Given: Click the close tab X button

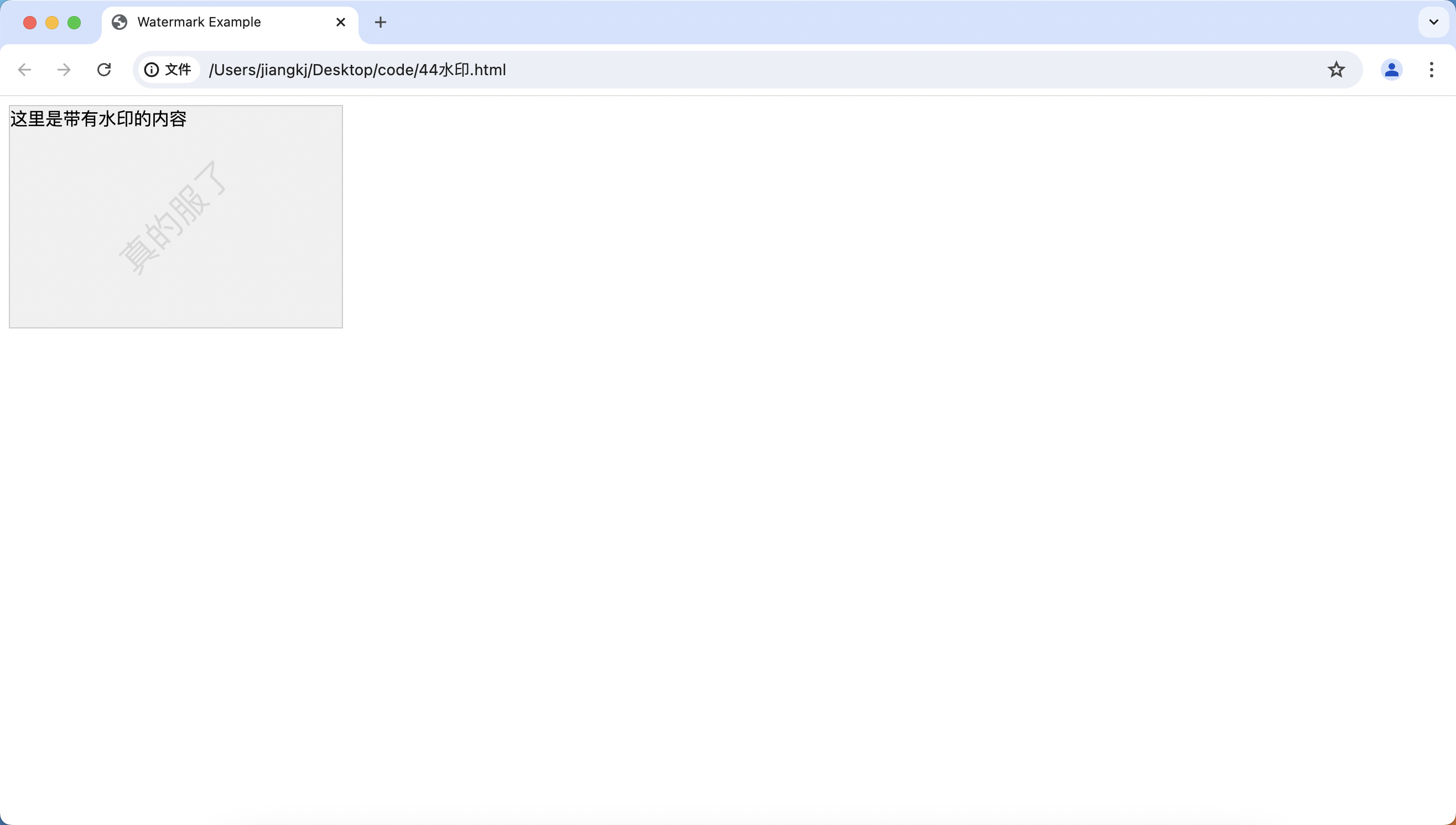Looking at the screenshot, I should pyautogui.click(x=340, y=22).
